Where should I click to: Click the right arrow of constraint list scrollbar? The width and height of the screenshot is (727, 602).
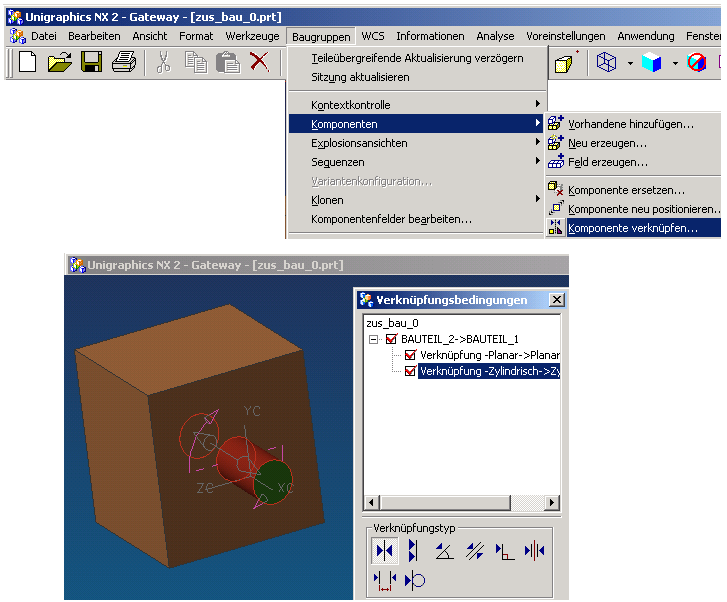click(551, 502)
